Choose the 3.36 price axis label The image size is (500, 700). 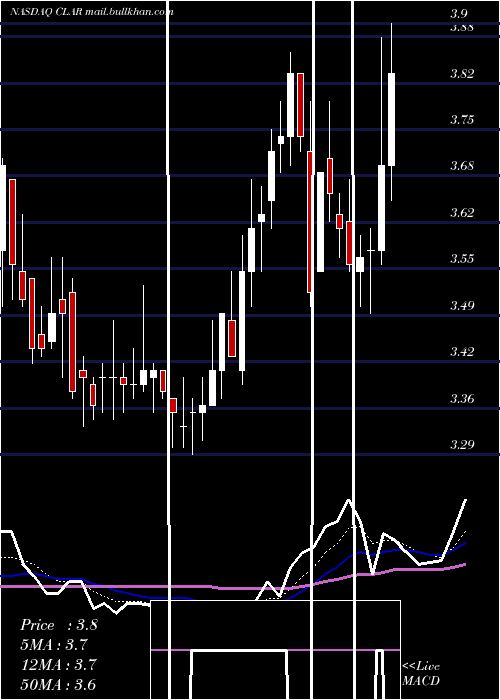(462, 398)
